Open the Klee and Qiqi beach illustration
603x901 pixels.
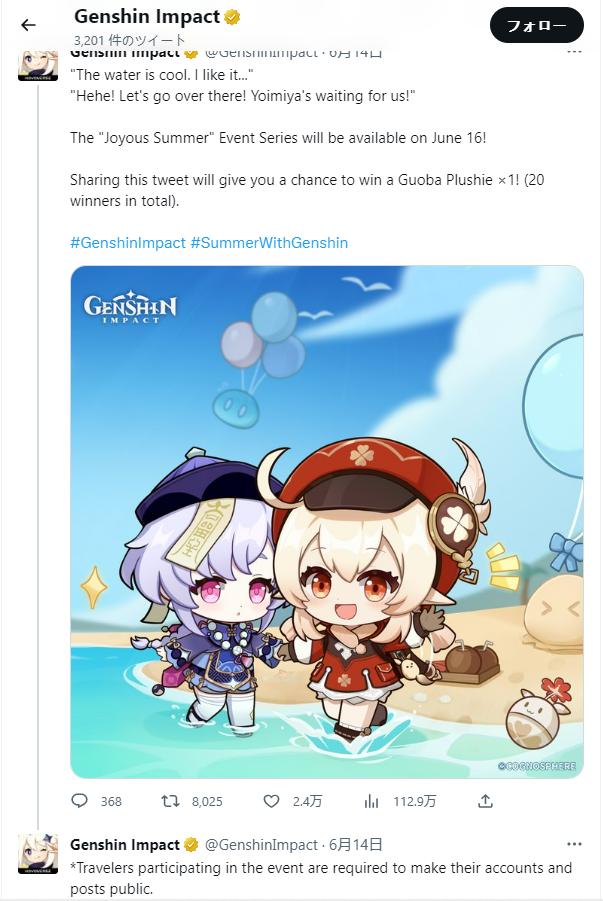tap(327, 522)
